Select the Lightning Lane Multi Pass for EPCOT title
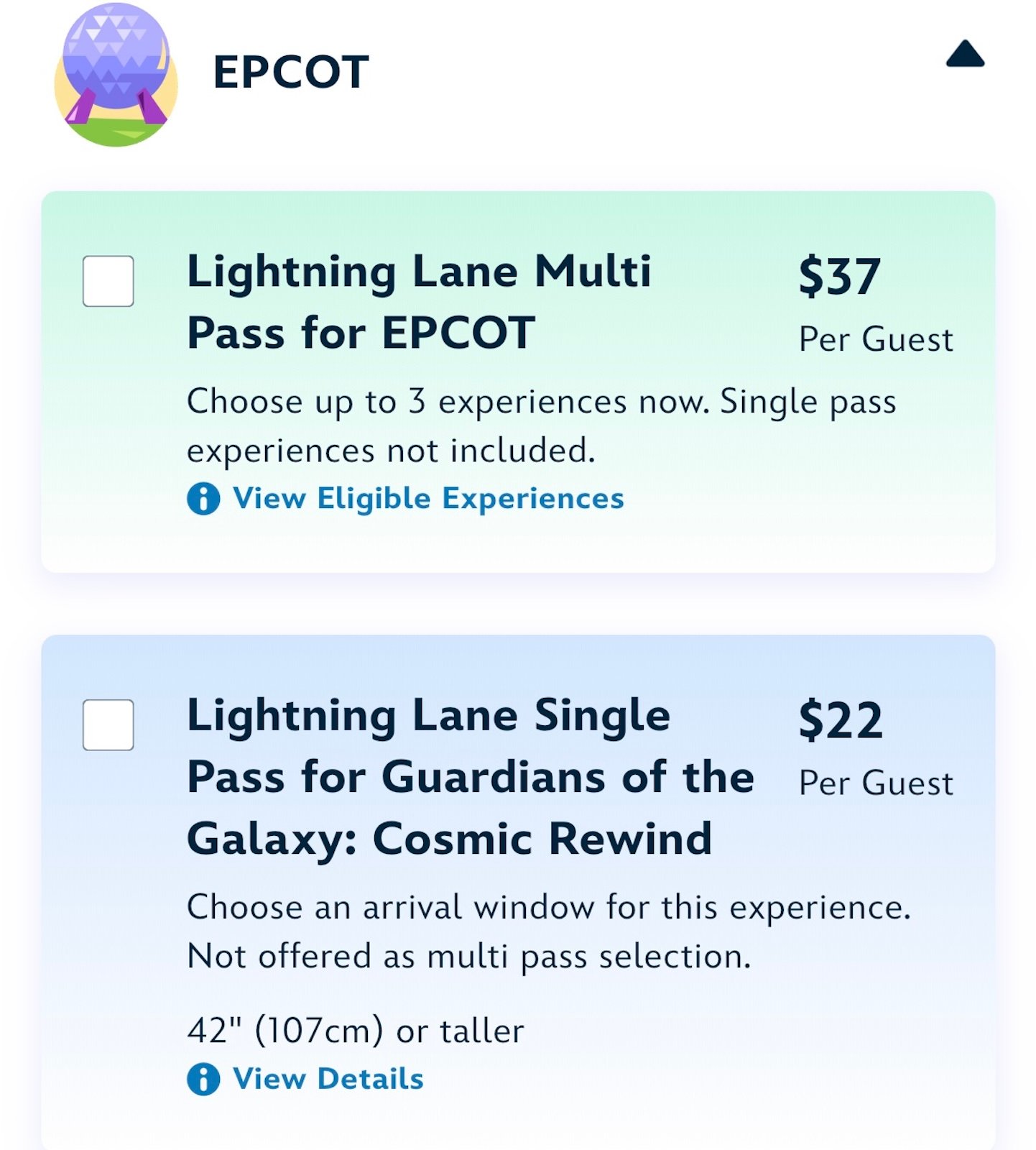1036x1150 pixels. (x=419, y=302)
